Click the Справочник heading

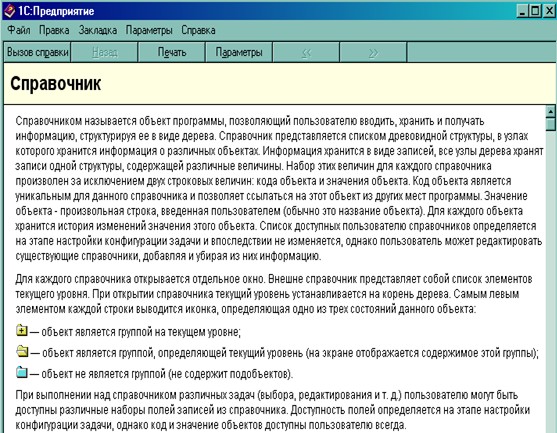tap(56, 84)
